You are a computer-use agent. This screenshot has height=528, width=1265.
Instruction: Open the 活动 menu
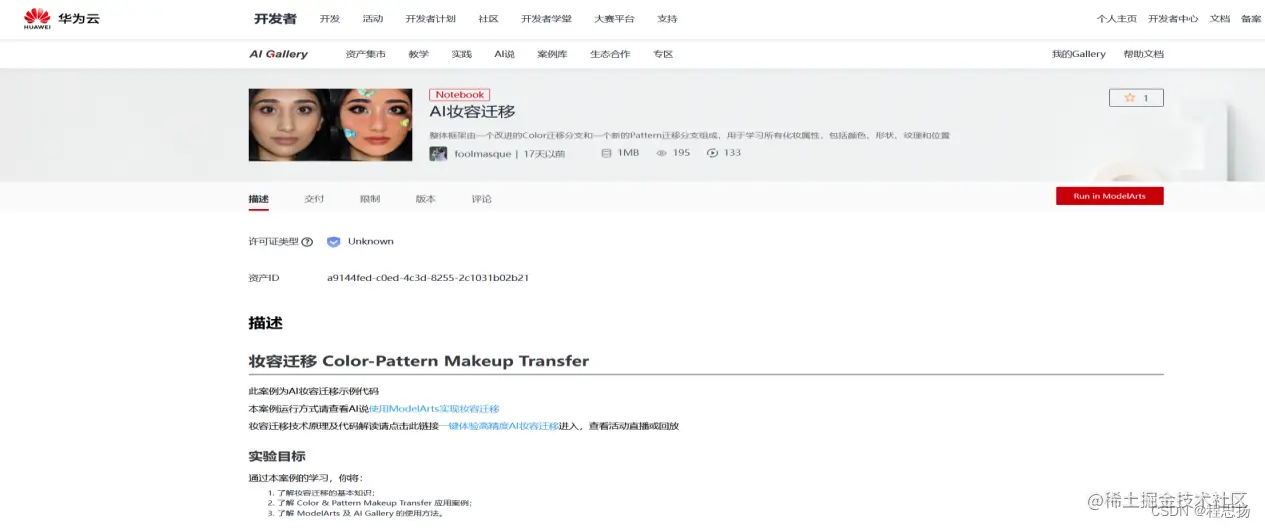373,19
